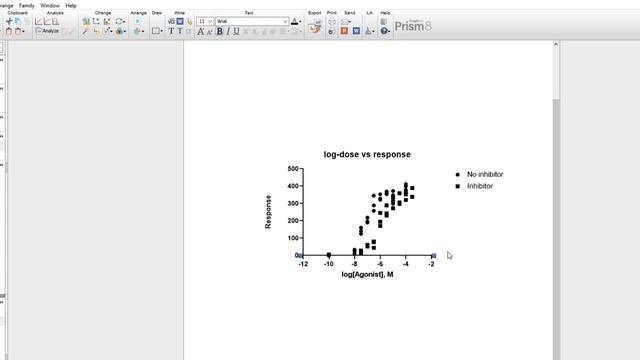Select the 'Response' Y axis label
Screen dimensions: 640x360
[x=268, y=212]
